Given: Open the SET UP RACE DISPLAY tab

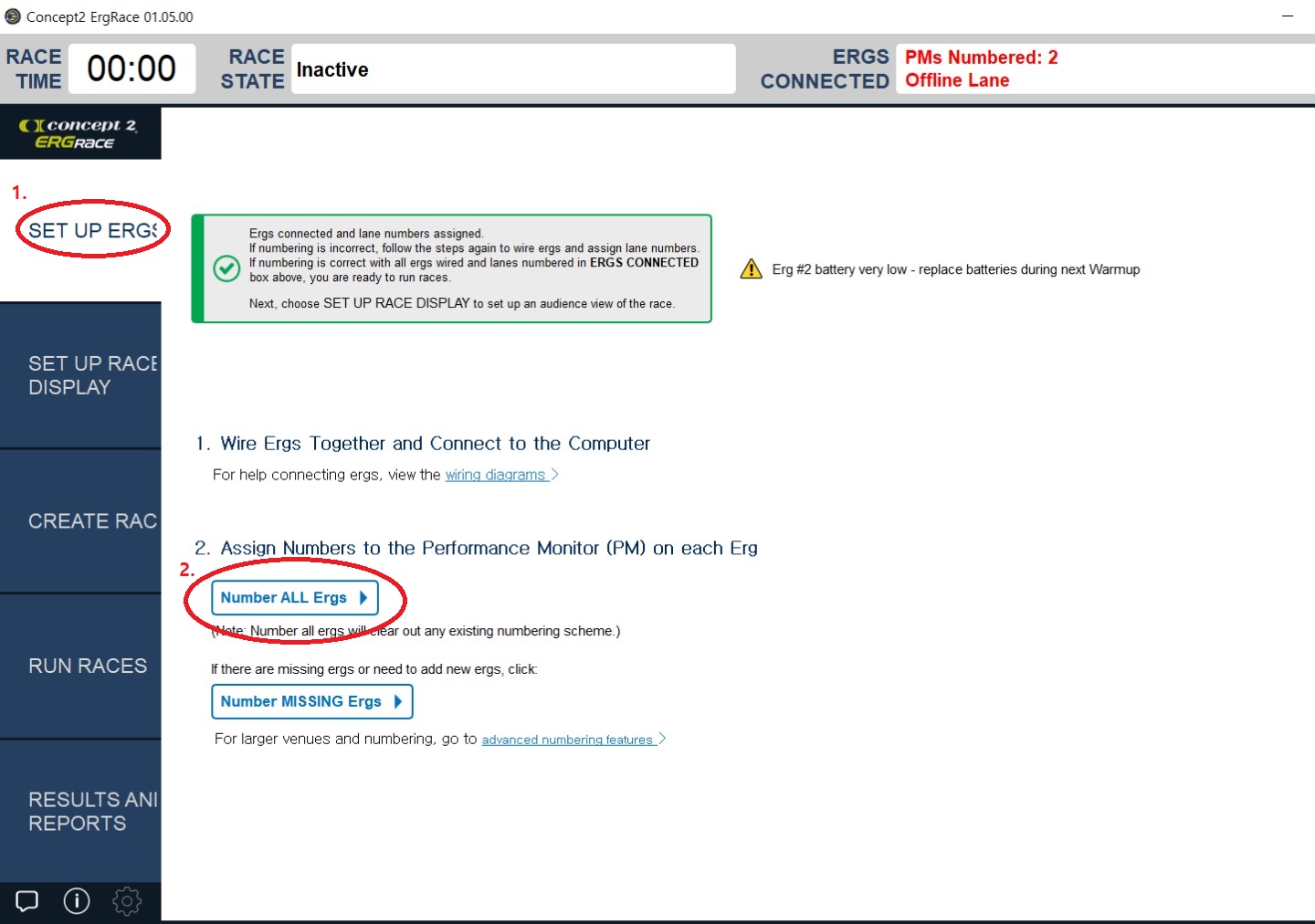Looking at the screenshot, I should pyautogui.click(x=80, y=375).
